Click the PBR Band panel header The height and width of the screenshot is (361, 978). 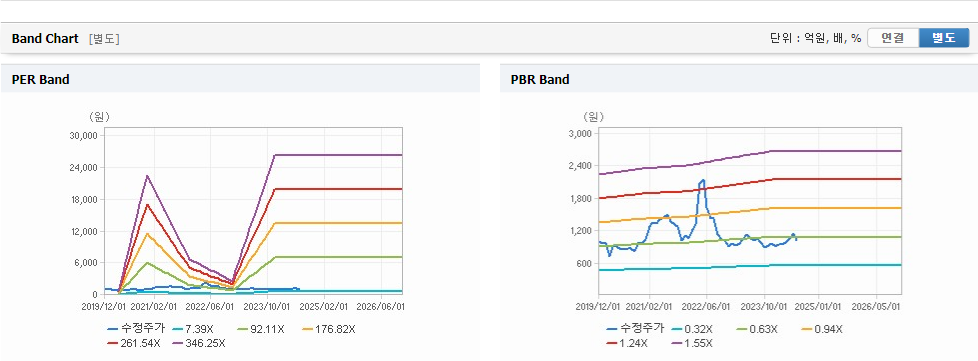pos(738,79)
